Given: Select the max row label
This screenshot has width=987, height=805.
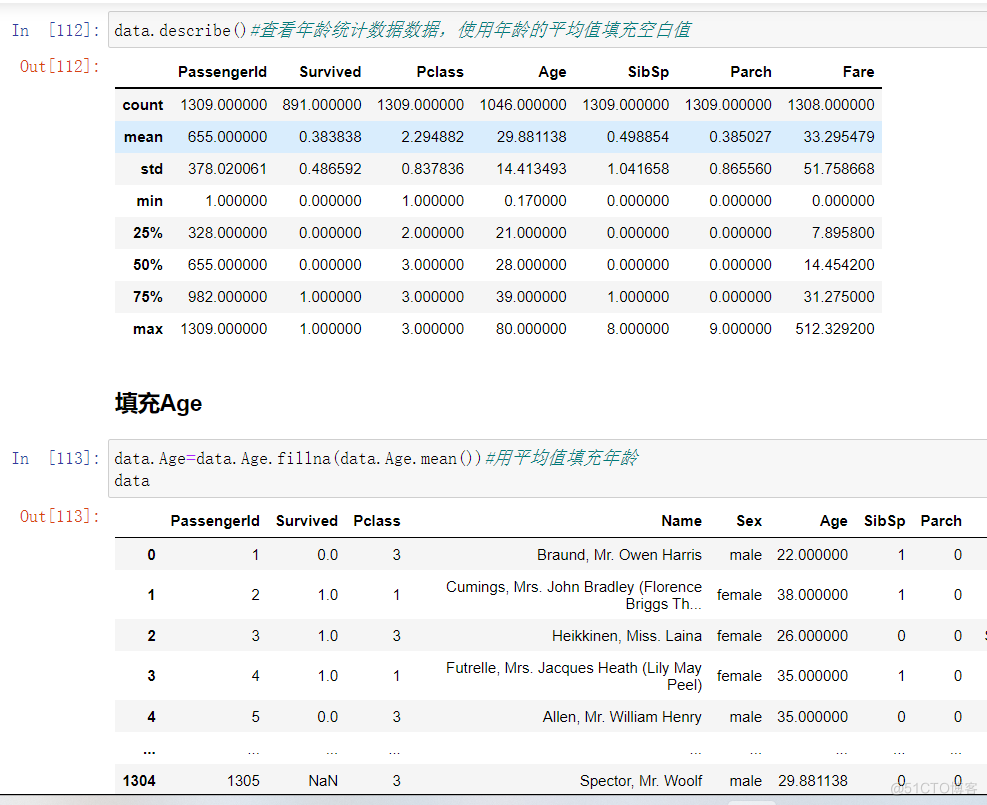Looking at the screenshot, I should point(148,329).
